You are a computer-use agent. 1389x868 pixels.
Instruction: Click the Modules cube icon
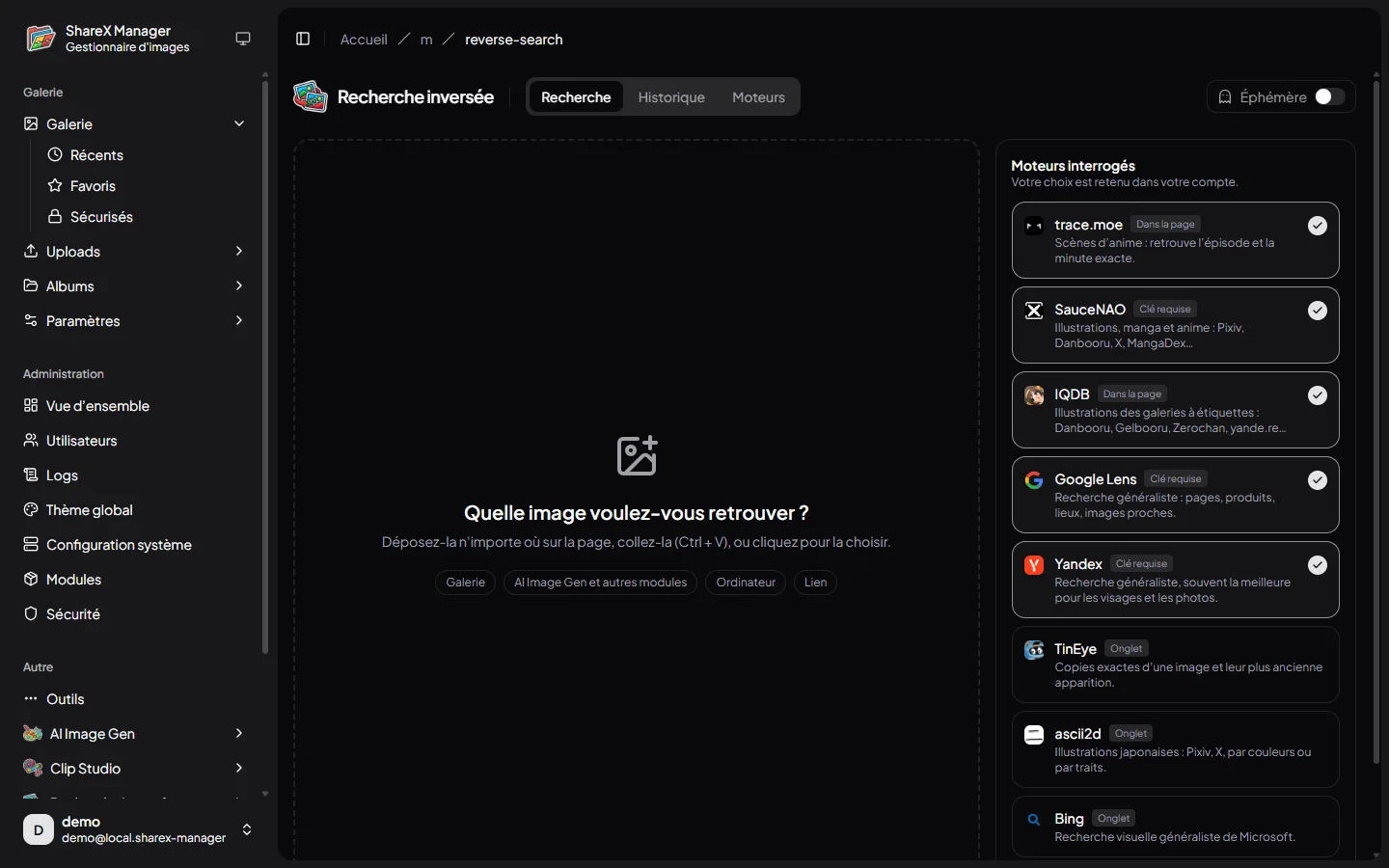pyautogui.click(x=31, y=579)
